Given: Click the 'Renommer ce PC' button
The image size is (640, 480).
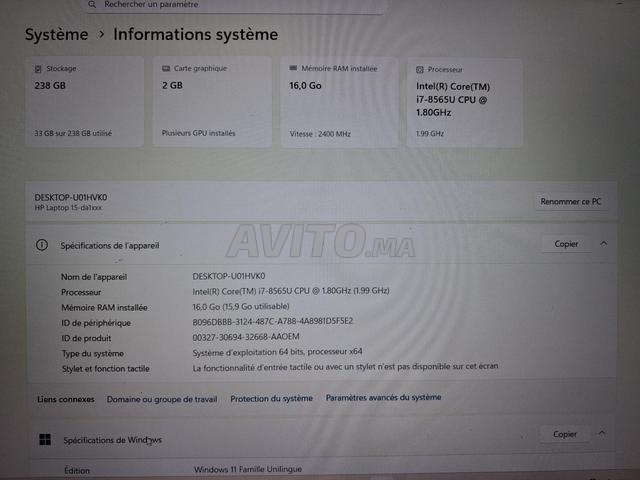Looking at the screenshot, I should [x=571, y=202].
